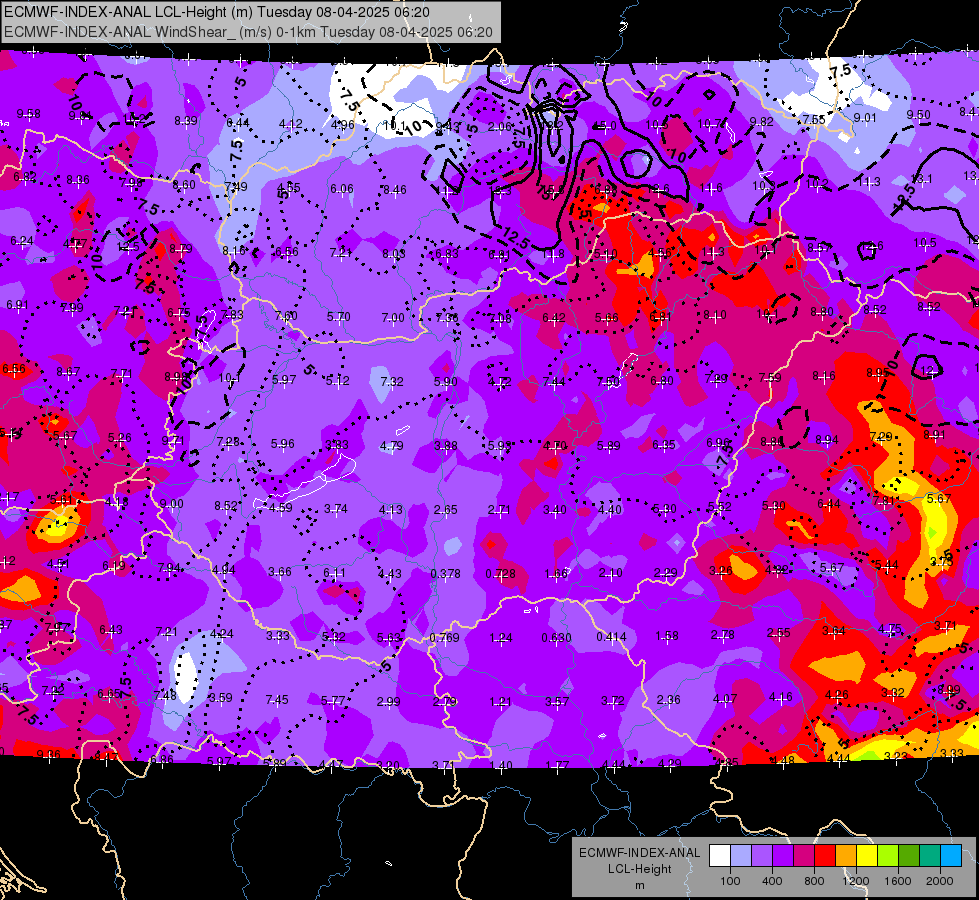Click the legend value 1200
Image resolution: width=979 pixels, height=900 pixels.
coord(856,881)
